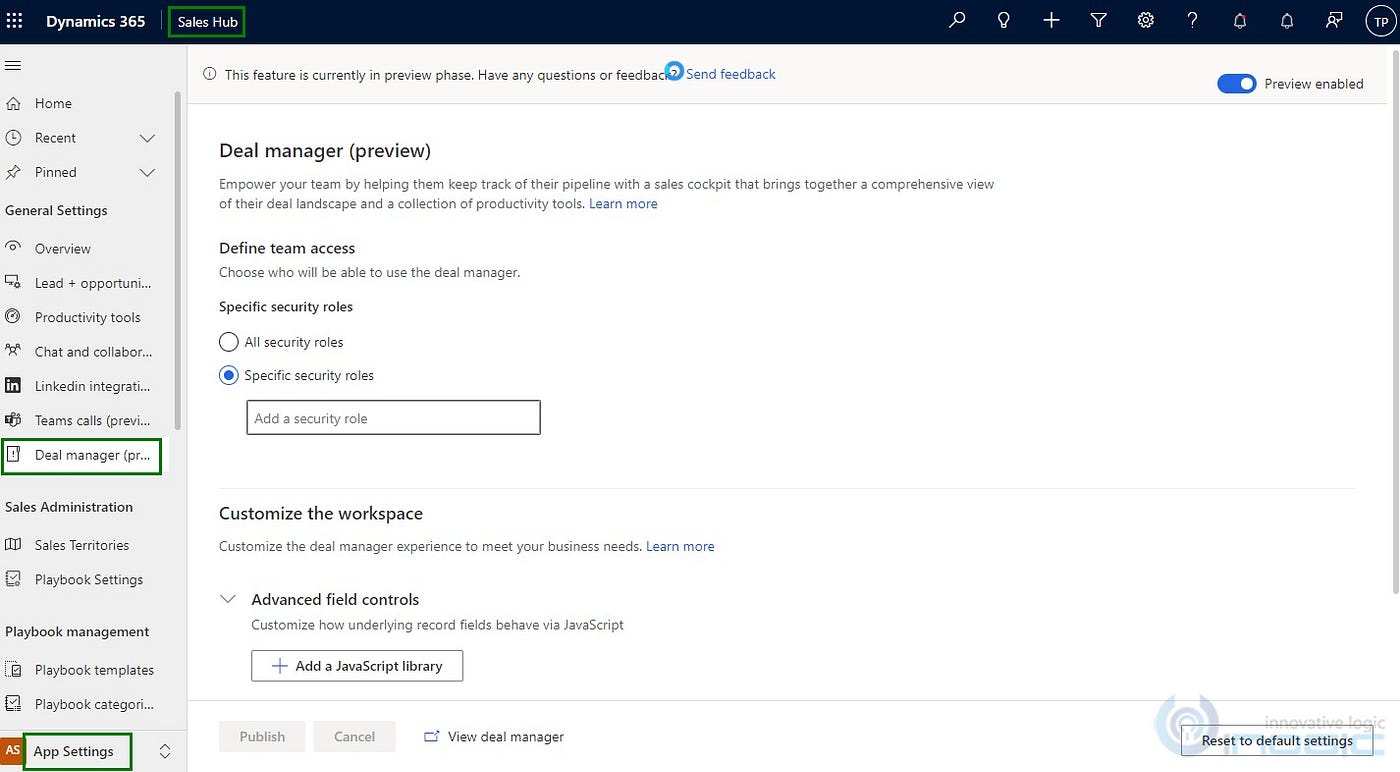Click View deal manager link

point(494,737)
